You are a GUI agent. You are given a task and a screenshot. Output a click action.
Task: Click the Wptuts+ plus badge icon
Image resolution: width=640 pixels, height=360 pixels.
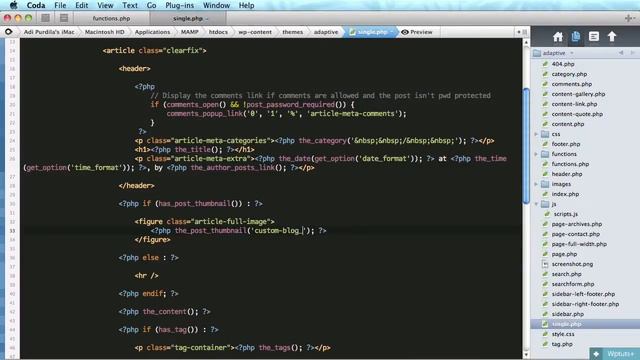tap(596, 354)
